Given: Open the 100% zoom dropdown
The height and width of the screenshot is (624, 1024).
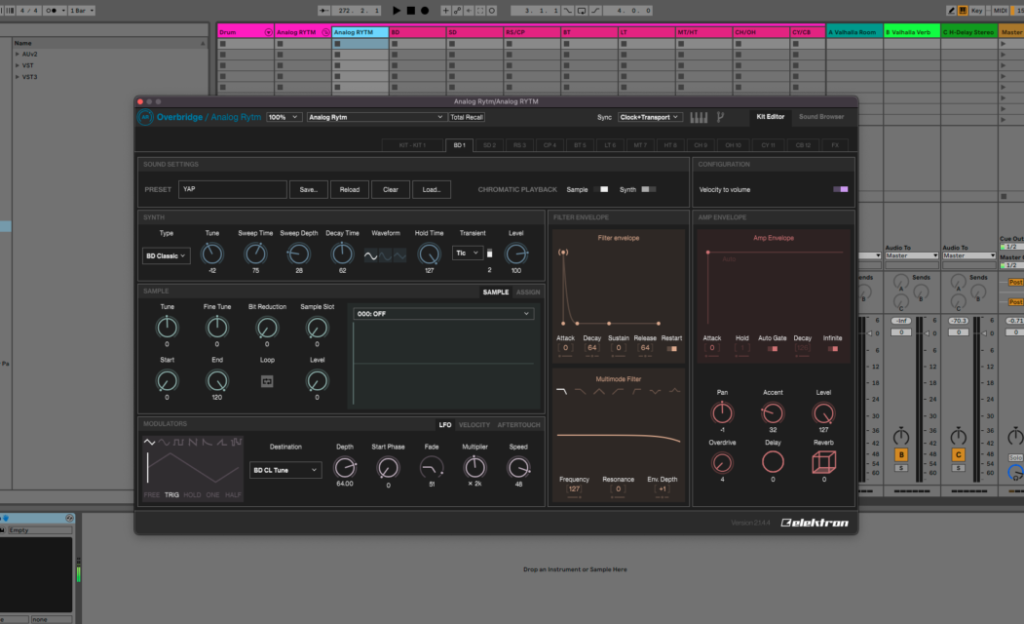Looking at the screenshot, I should pyautogui.click(x=283, y=117).
